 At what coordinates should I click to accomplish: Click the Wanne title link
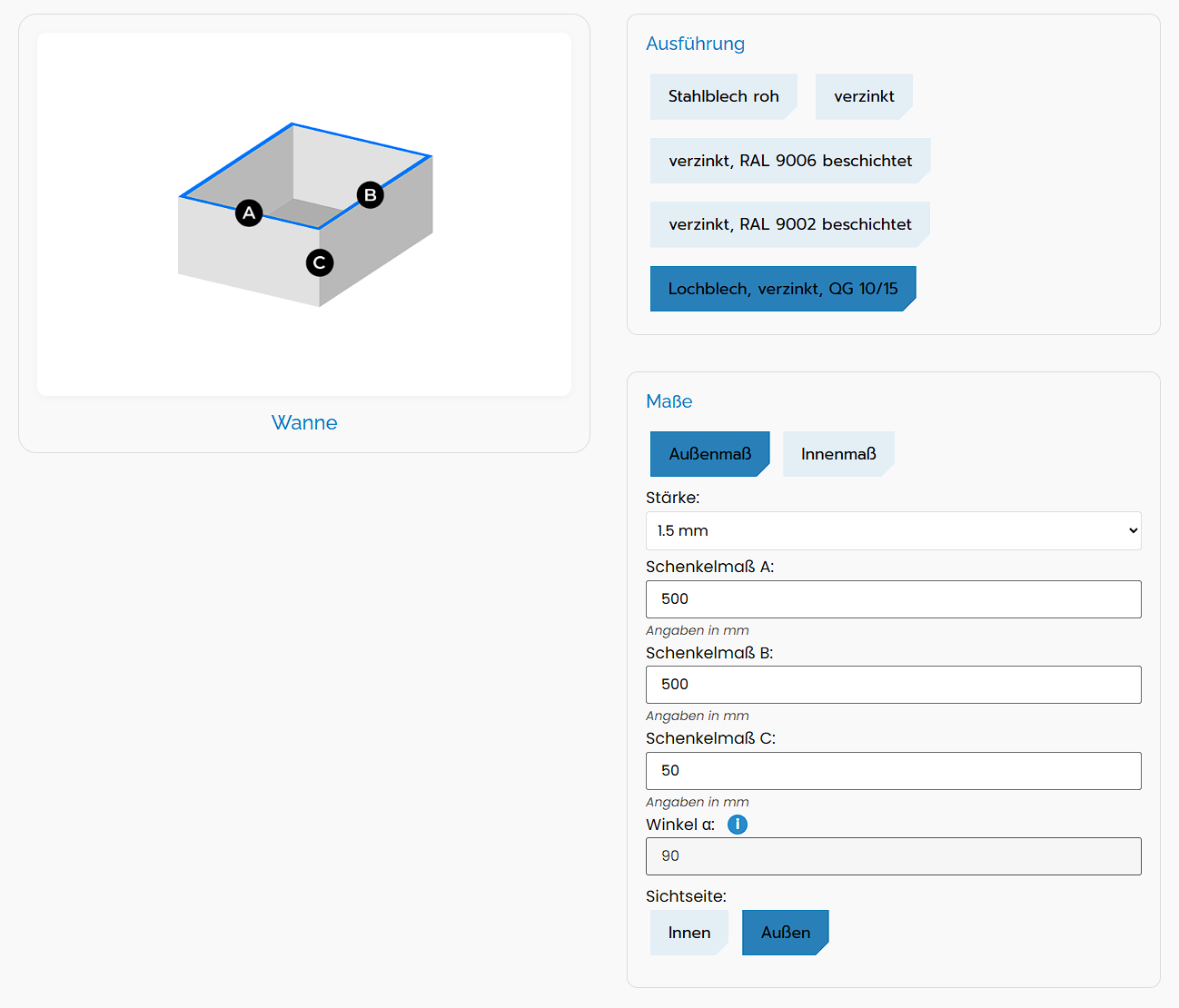pyautogui.click(x=304, y=423)
